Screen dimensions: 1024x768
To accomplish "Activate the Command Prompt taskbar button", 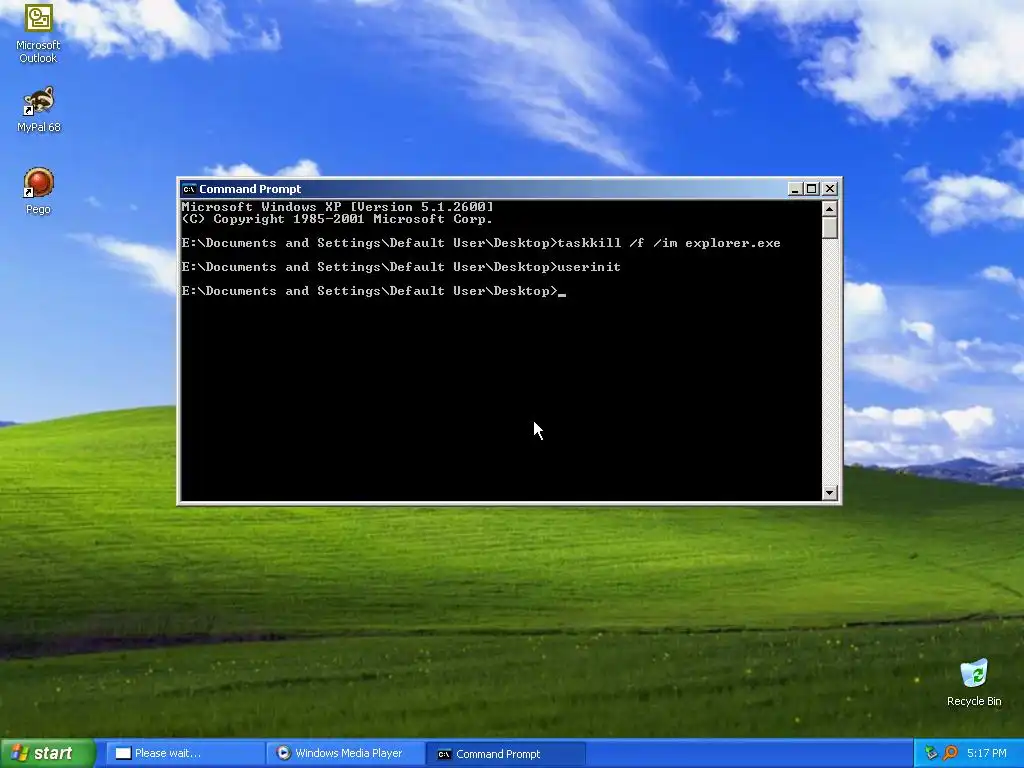I will (x=506, y=754).
